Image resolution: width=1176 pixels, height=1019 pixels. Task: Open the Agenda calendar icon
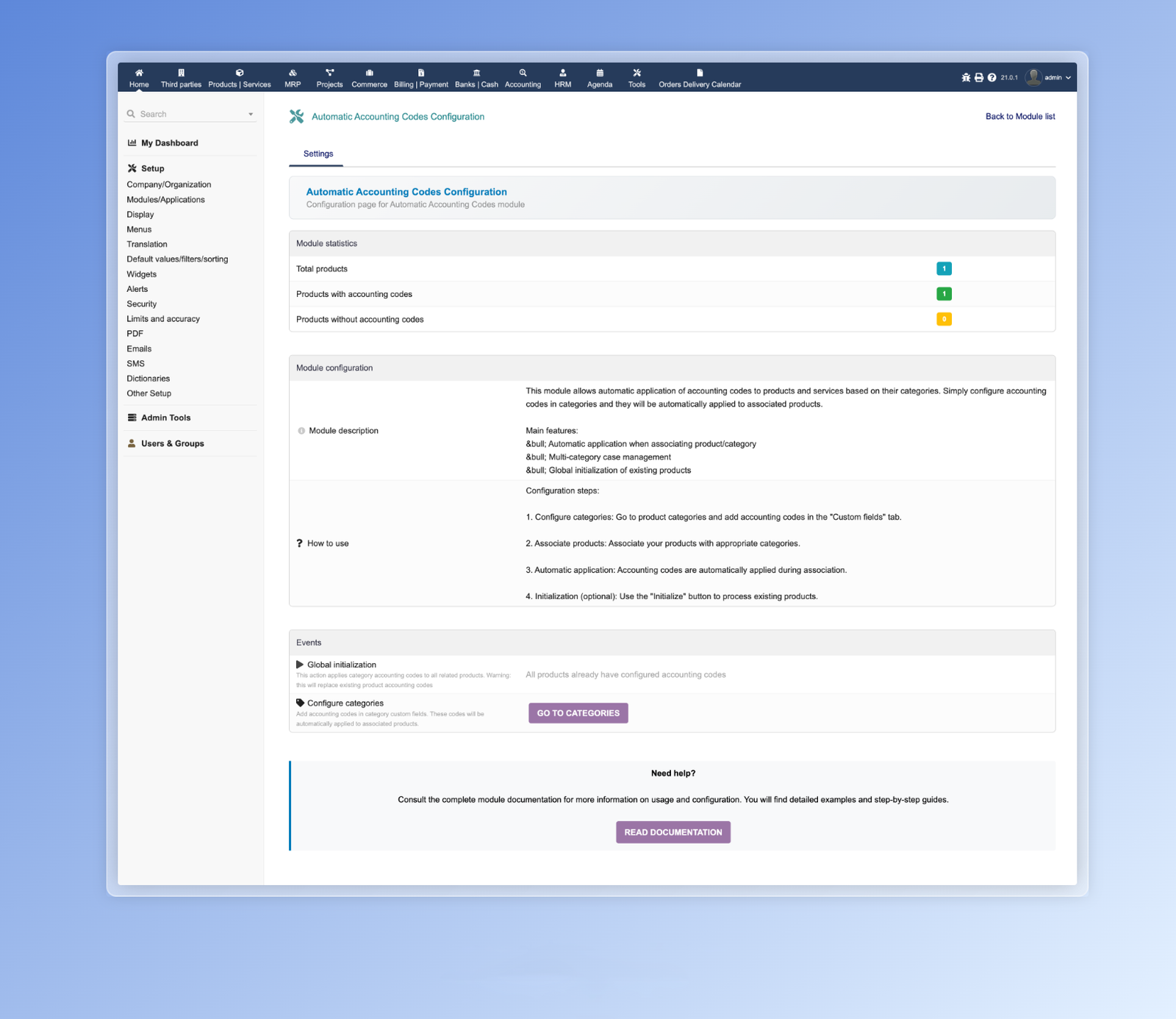[x=600, y=73]
